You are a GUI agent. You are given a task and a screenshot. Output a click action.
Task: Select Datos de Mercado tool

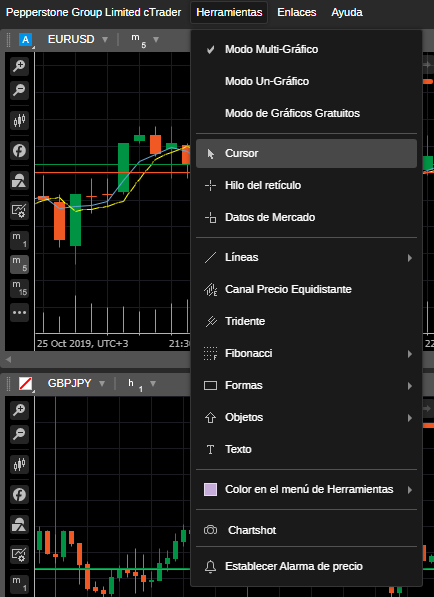point(306,217)
